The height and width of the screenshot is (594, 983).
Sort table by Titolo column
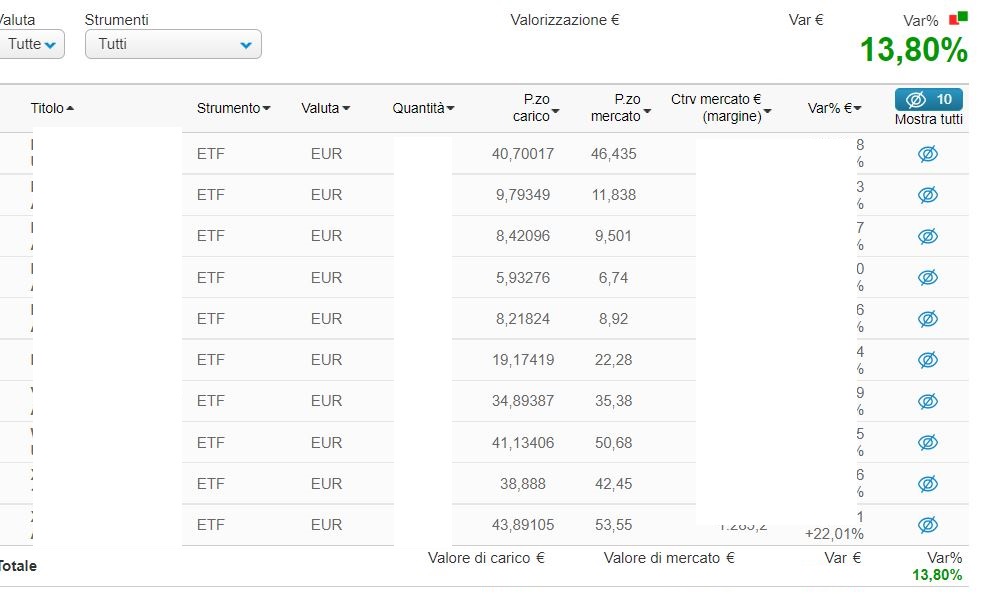[52, 108]
